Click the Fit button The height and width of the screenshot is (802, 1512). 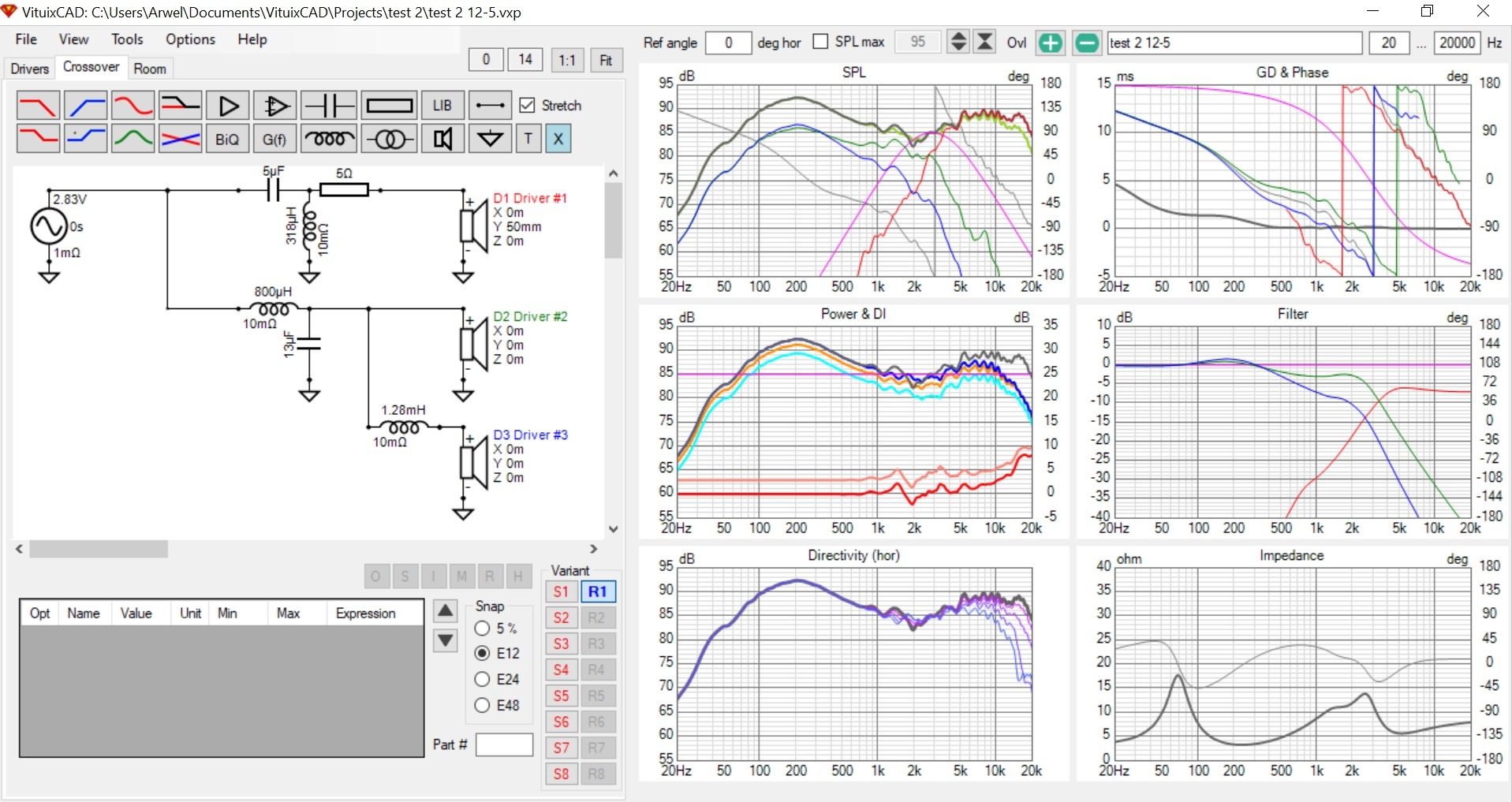tap(606, 60)
